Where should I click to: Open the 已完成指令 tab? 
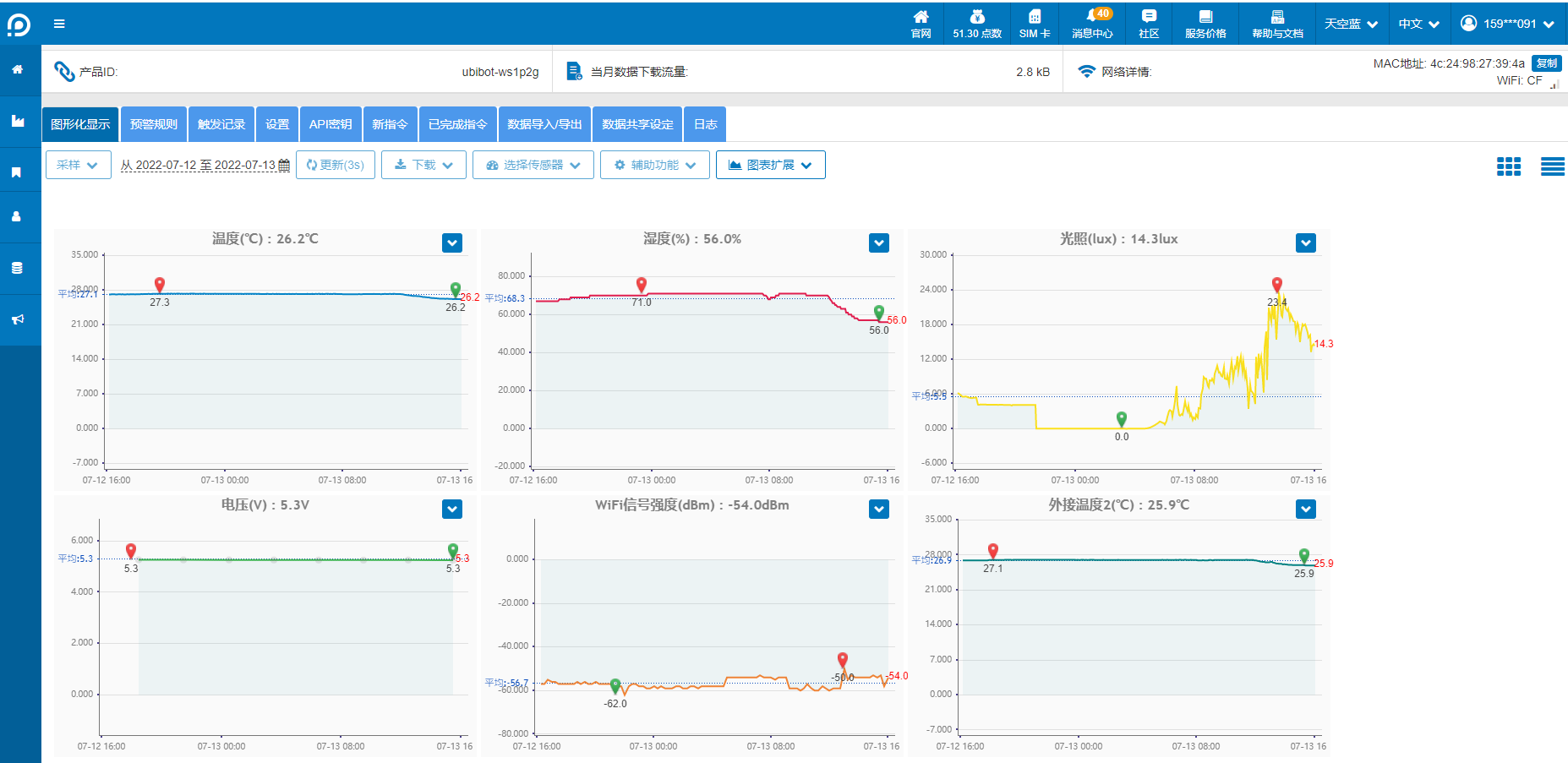(457, 124)
